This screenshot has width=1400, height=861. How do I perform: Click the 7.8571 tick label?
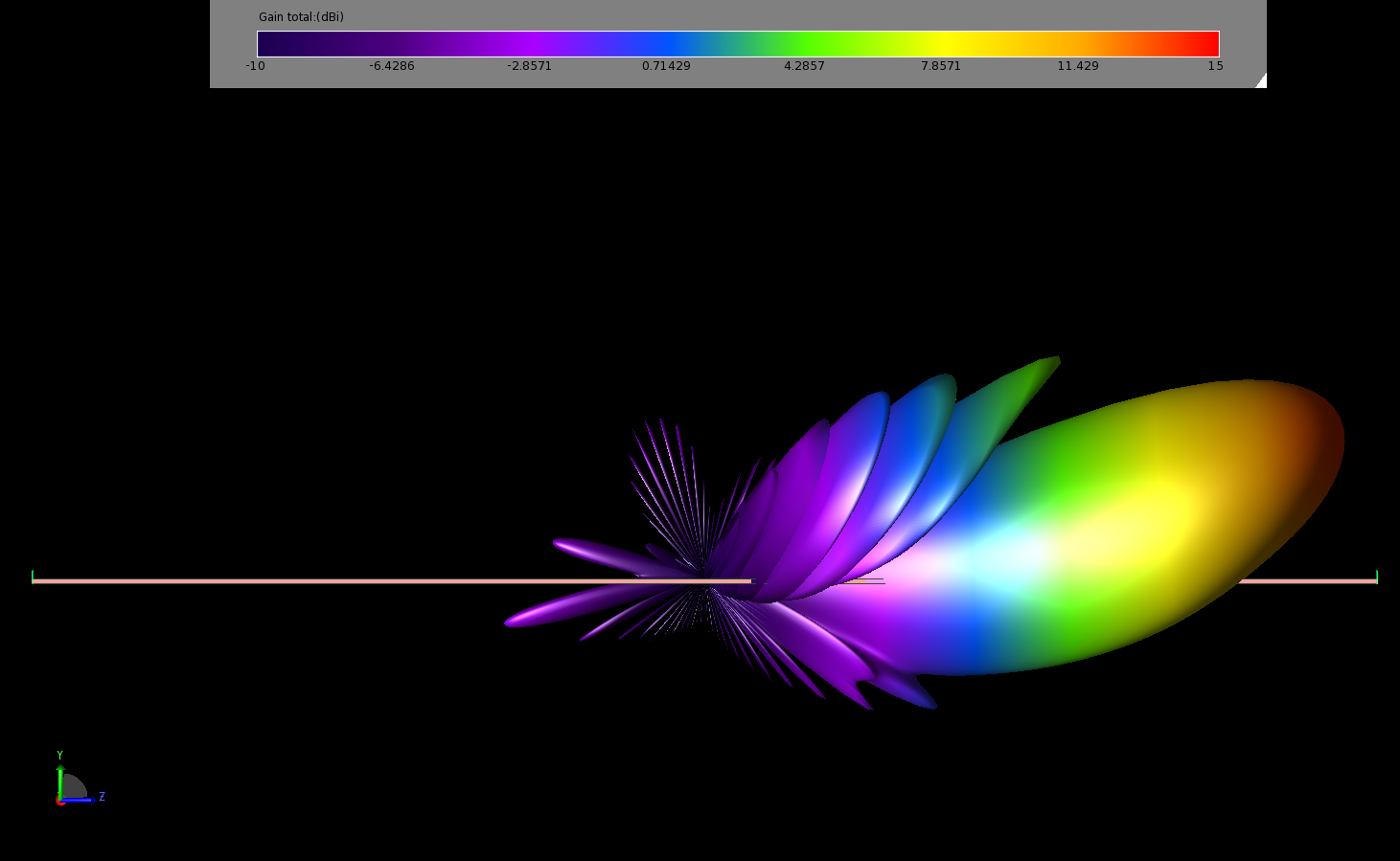coord(940,66)
